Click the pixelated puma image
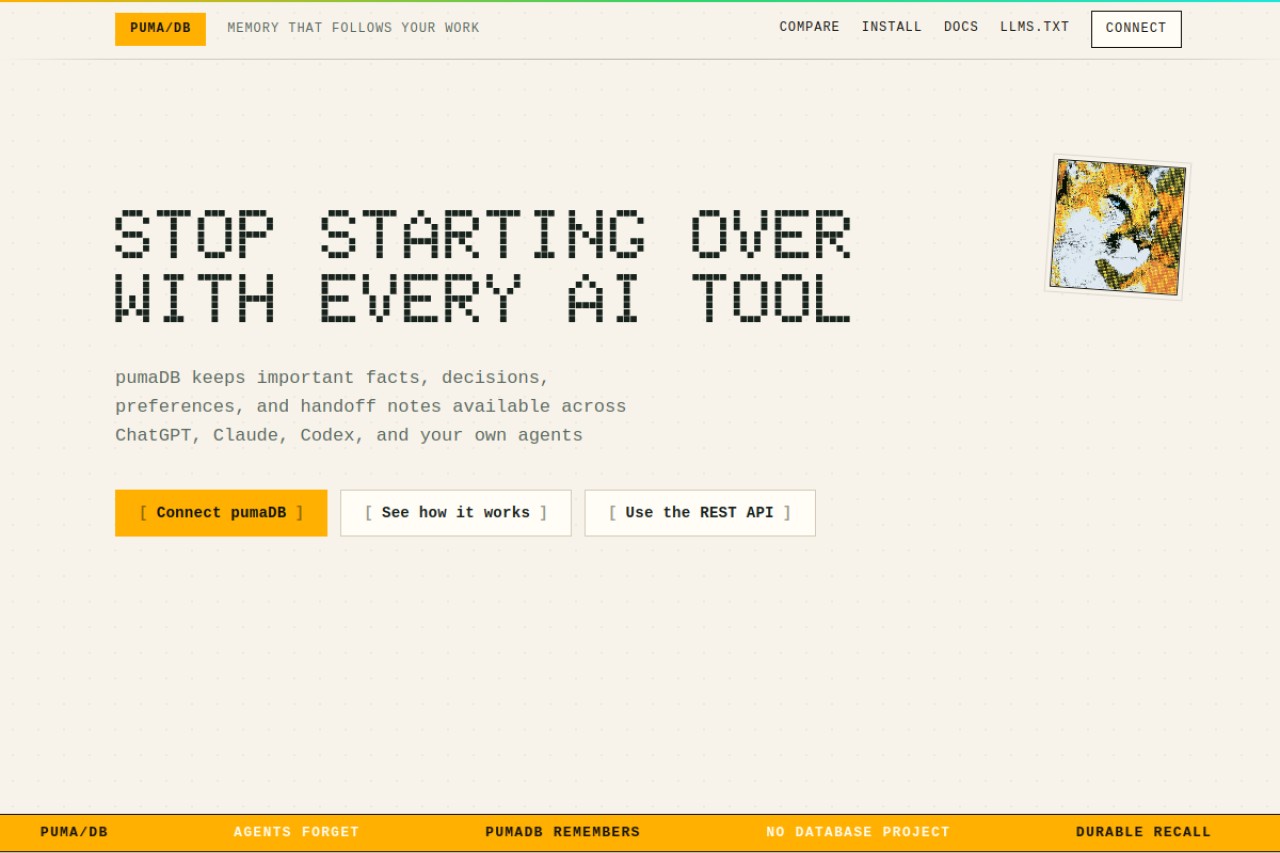The image size is (1280, 853). 1118,227
